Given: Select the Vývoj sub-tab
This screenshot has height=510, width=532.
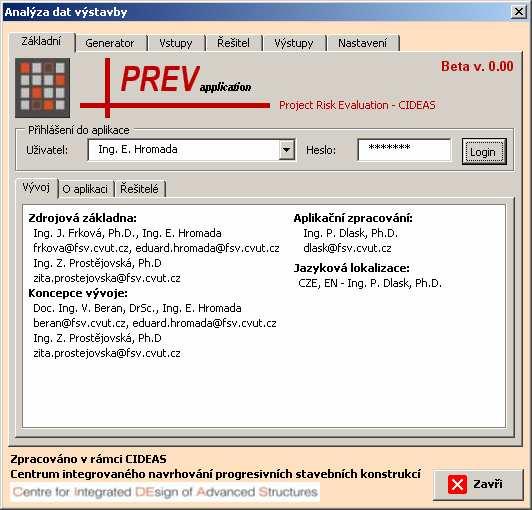Looking at the screenshot, I should pyautogui.click(x=36, y=187).
